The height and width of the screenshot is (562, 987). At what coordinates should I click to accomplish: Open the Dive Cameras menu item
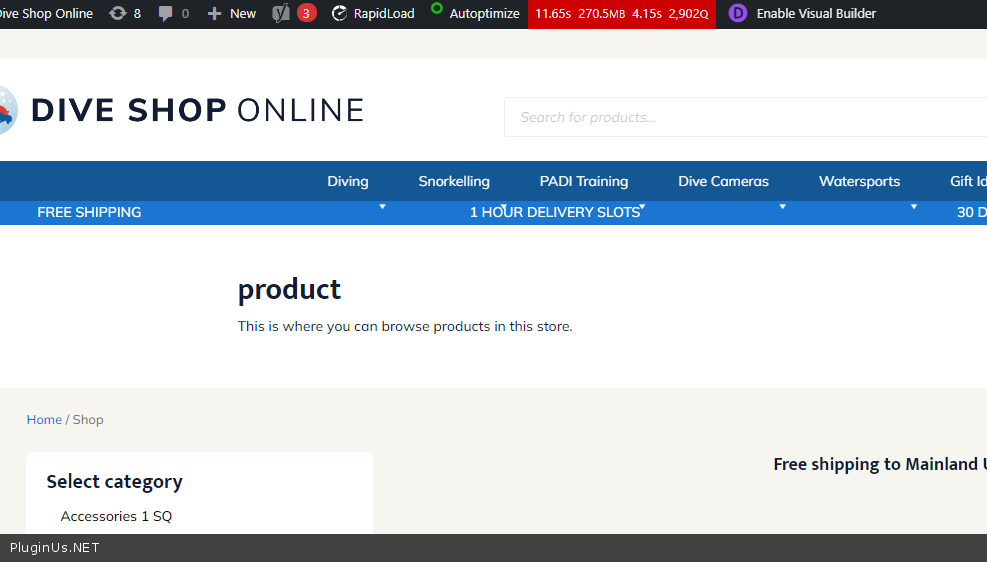point(723,181)
